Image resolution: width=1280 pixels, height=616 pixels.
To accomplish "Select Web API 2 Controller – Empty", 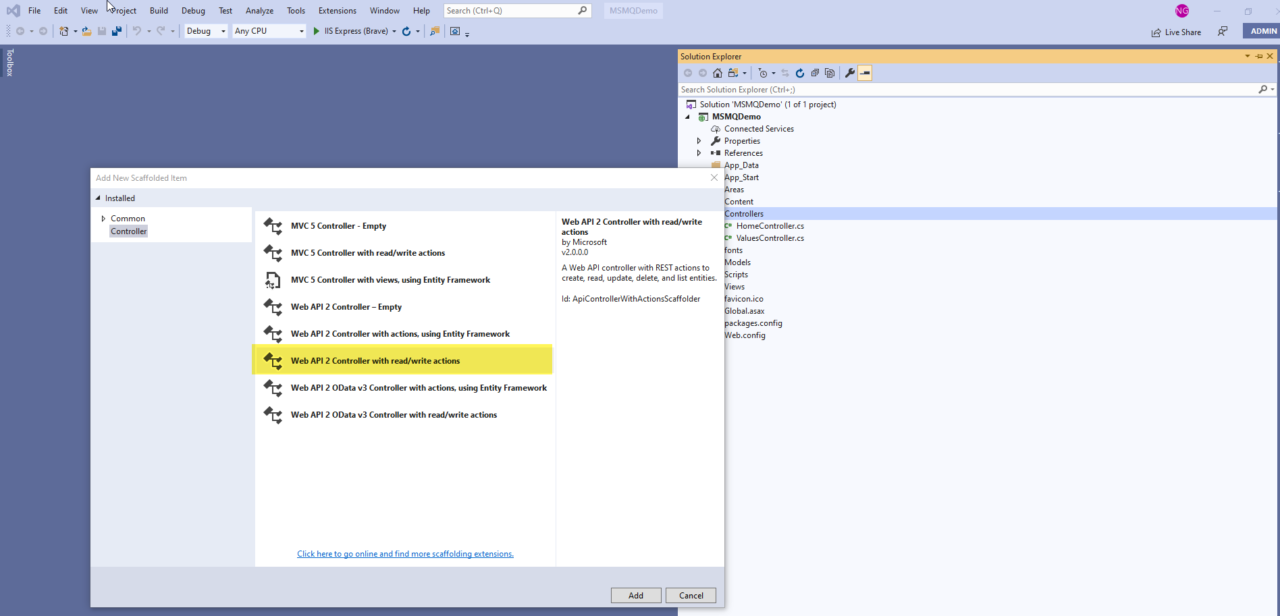I will point(346,307).
